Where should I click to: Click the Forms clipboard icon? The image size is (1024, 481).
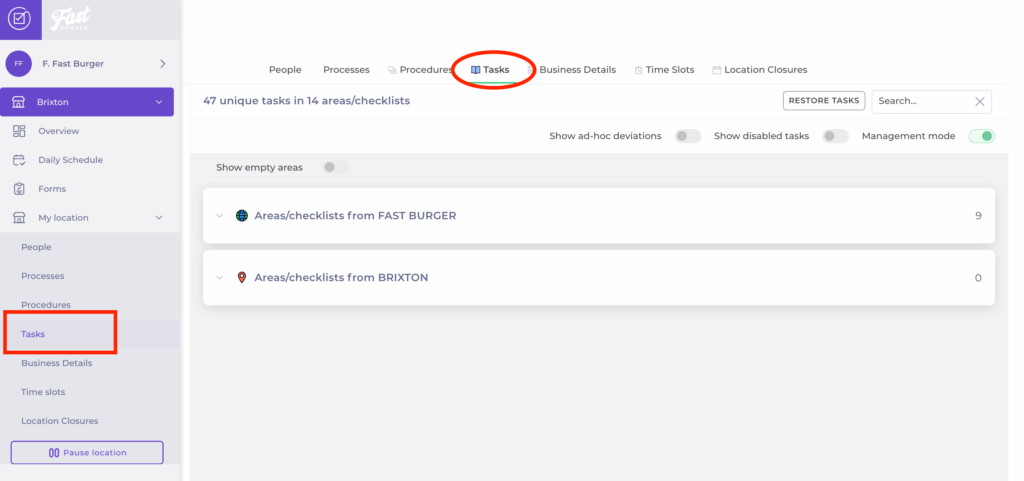pos(19,189)
